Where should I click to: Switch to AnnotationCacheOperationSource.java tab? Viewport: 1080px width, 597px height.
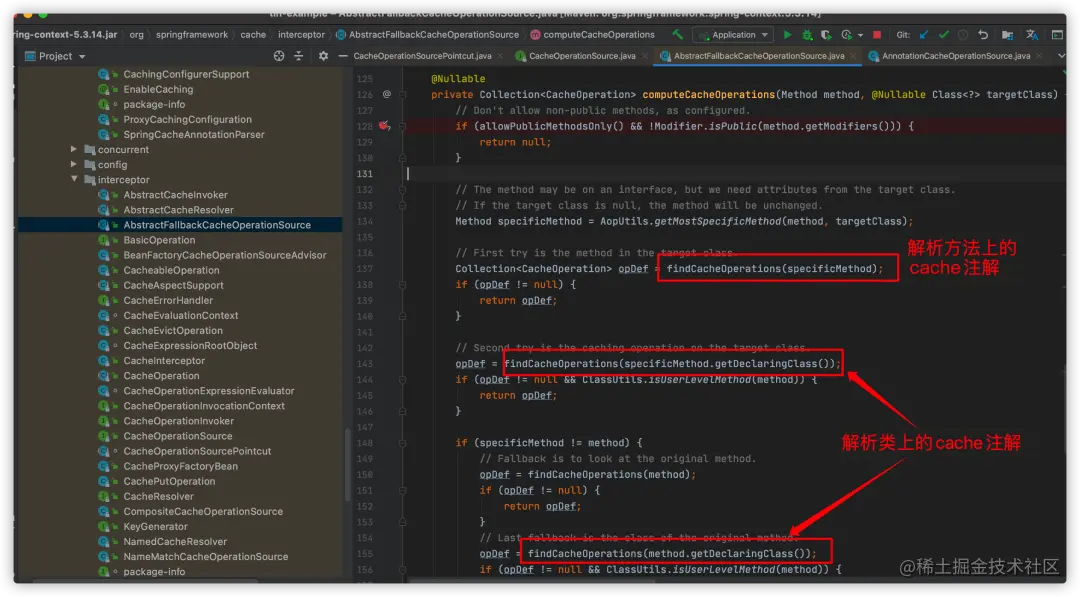(955, 56)
